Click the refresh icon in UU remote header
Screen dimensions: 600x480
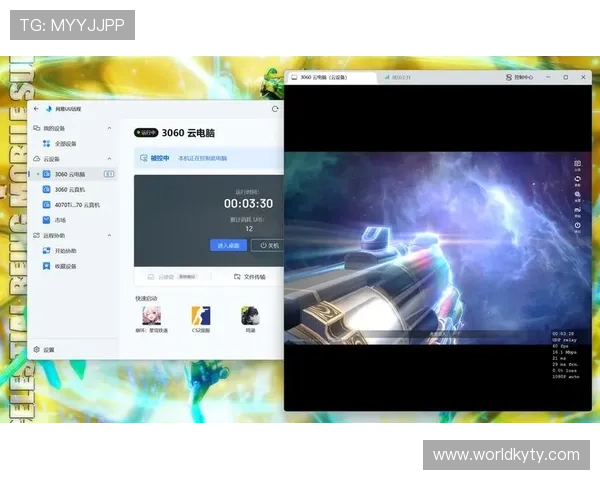pyautogui.click(x=275, y=108)
